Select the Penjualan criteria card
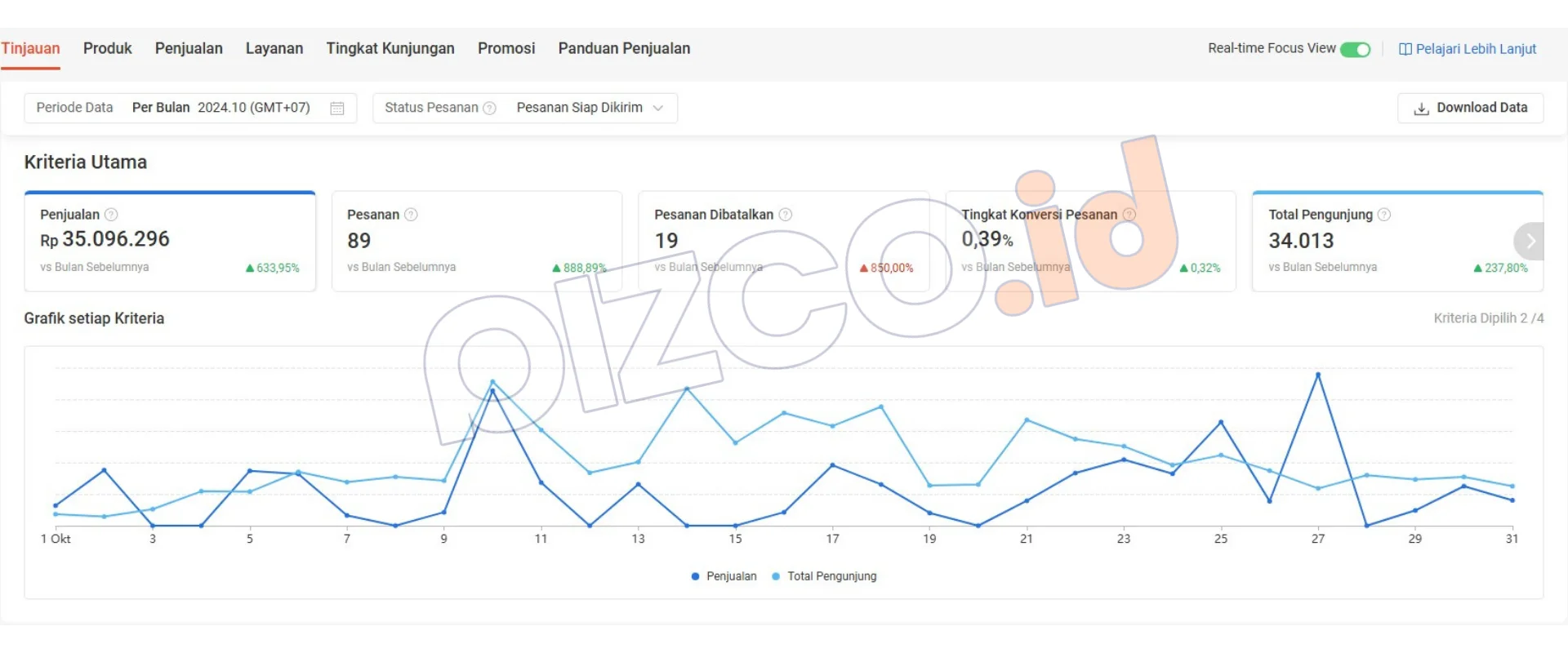The height and width of the screenshot is (653, 1568). 170,241
